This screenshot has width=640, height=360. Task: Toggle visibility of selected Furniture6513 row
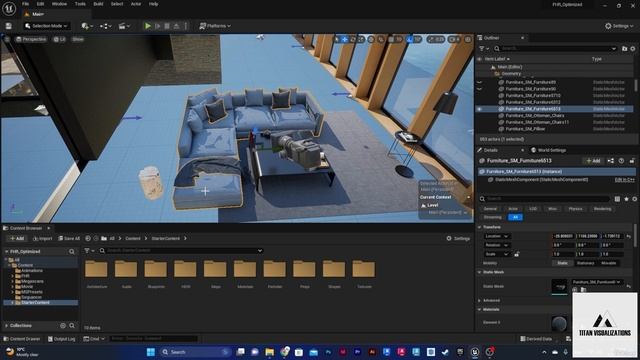[x=480, y=109]
